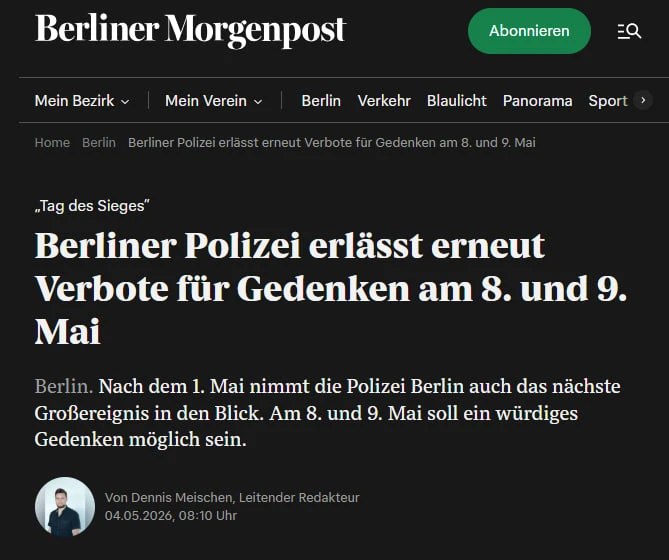Viewport: 669px width, 560px height.
Task: Go to Home via breadcrumb
Action: click(52, 142)
